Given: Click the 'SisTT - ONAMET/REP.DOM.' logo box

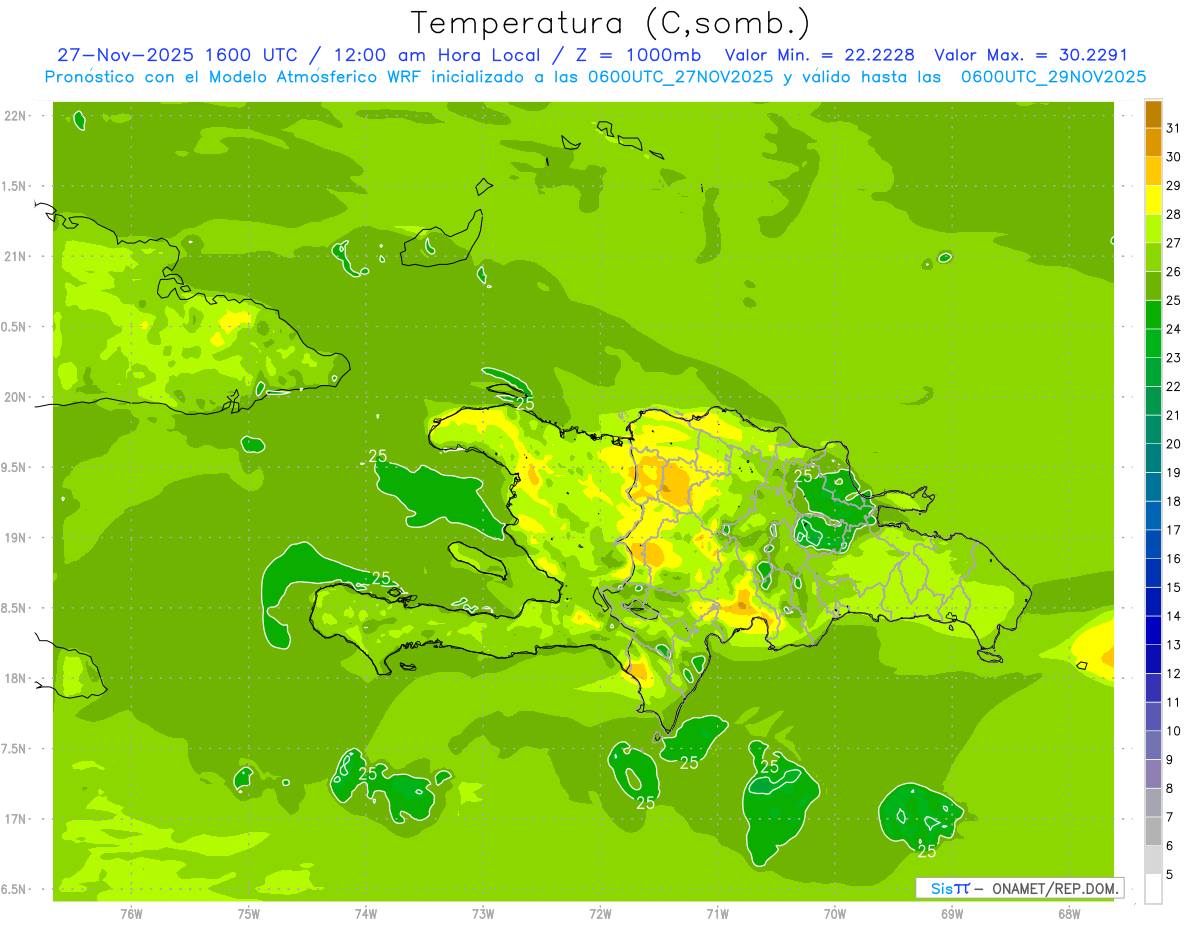Looking at the screenshot, I should pos(1019,888).
